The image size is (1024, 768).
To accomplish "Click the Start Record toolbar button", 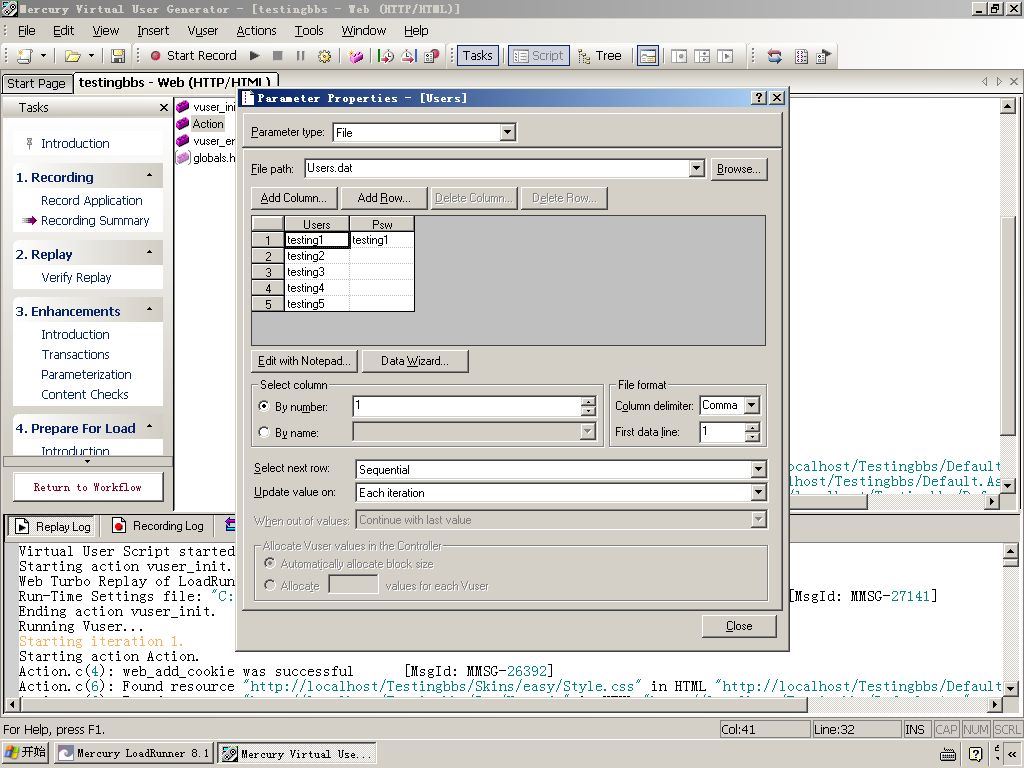I will coord(193,56).
